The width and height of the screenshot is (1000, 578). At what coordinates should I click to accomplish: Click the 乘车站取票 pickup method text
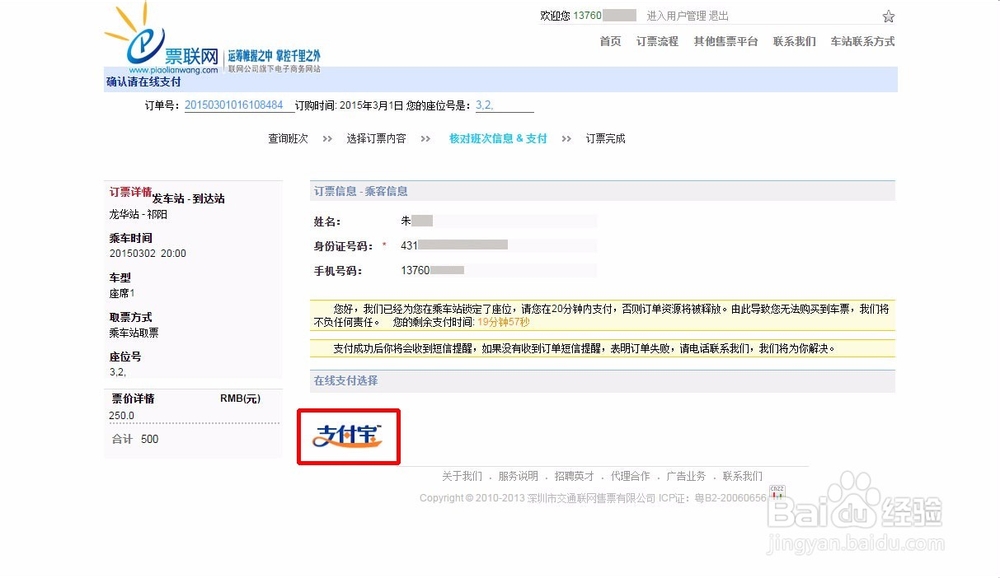click(134, 333)
